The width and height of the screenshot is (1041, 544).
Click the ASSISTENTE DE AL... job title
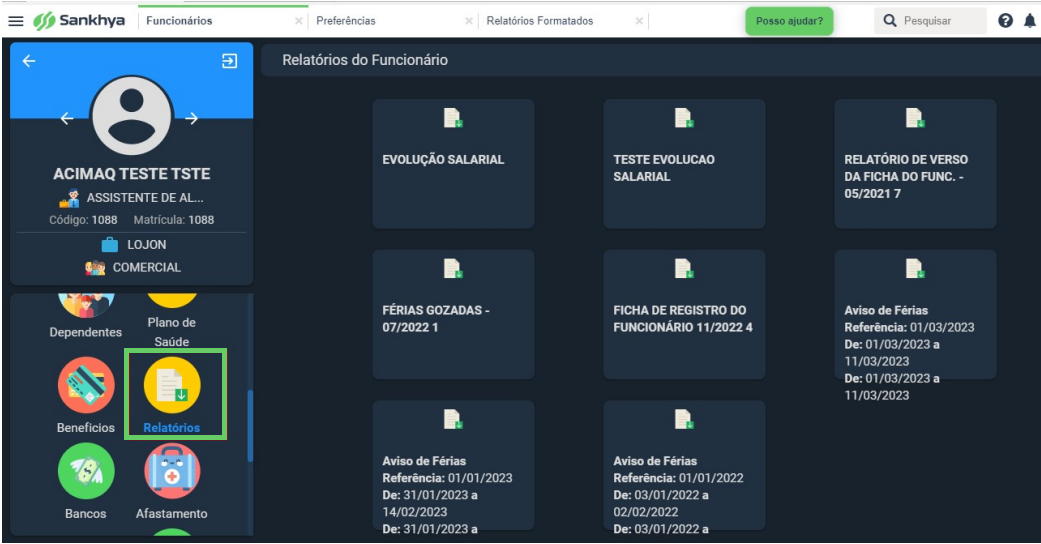click(x=145, y=198)
